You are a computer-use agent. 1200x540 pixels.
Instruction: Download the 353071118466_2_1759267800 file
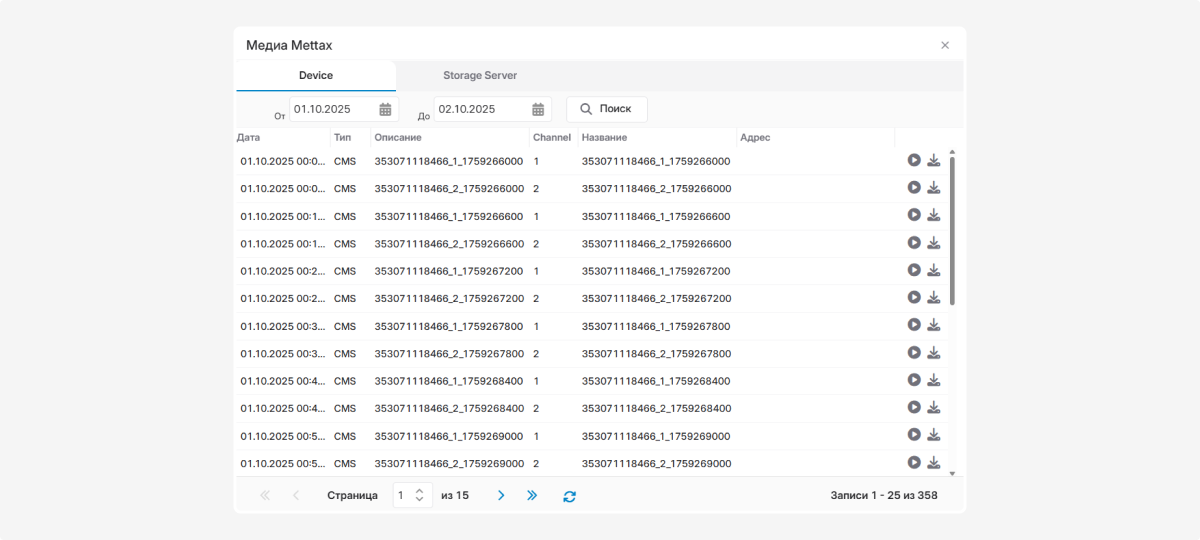pos(933,353)
